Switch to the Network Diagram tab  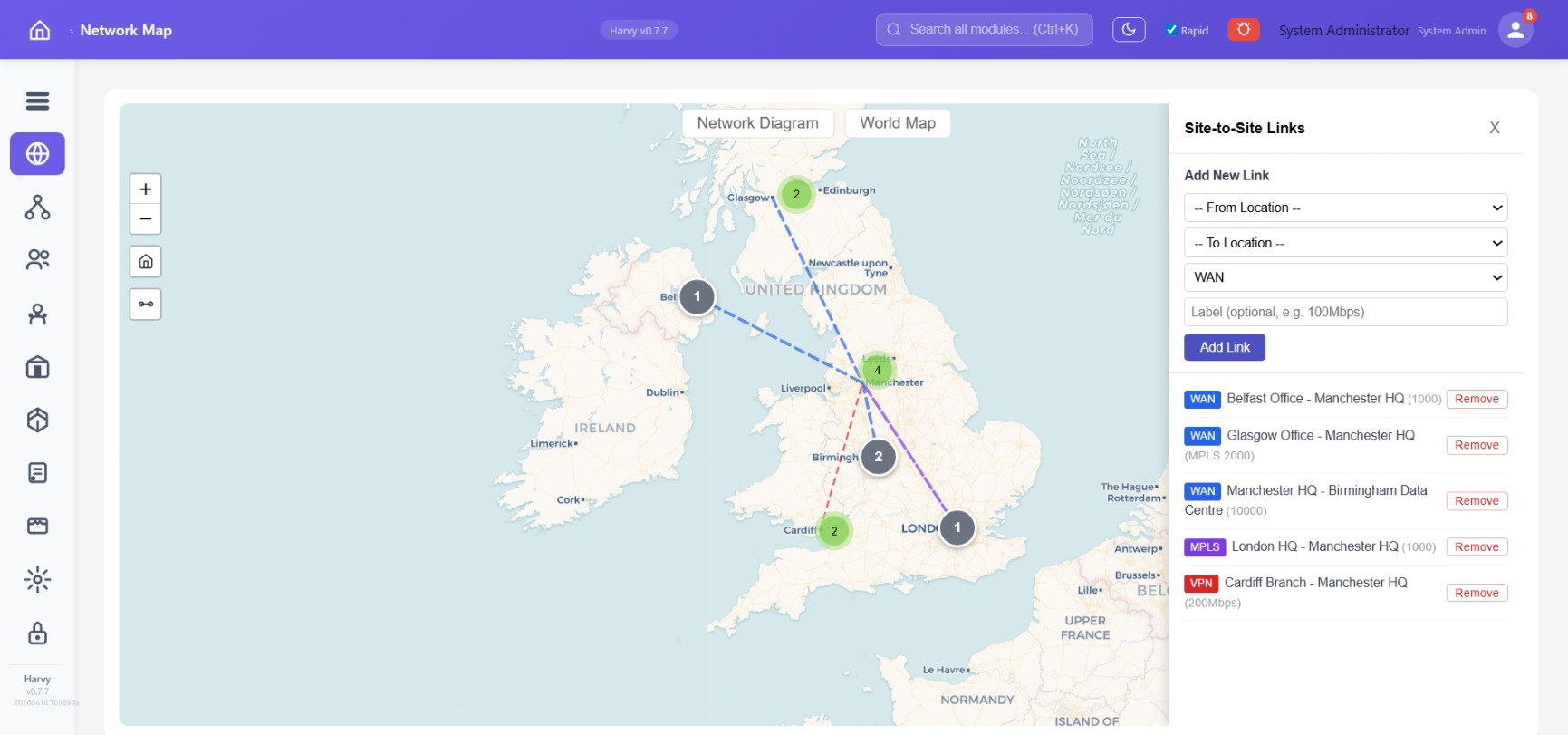pyautogui.click(x=757, y=123)
